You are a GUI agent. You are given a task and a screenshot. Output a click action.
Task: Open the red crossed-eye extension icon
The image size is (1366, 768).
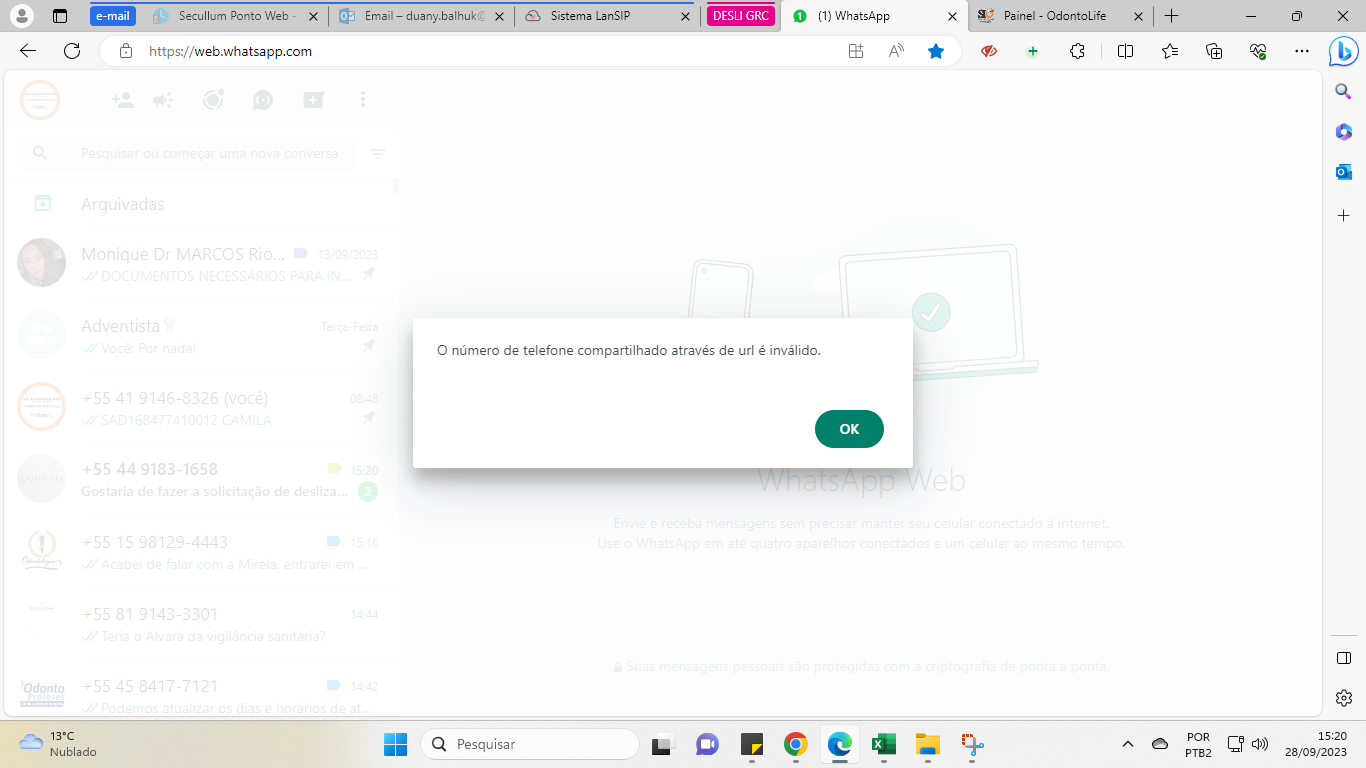click(989, 51)
